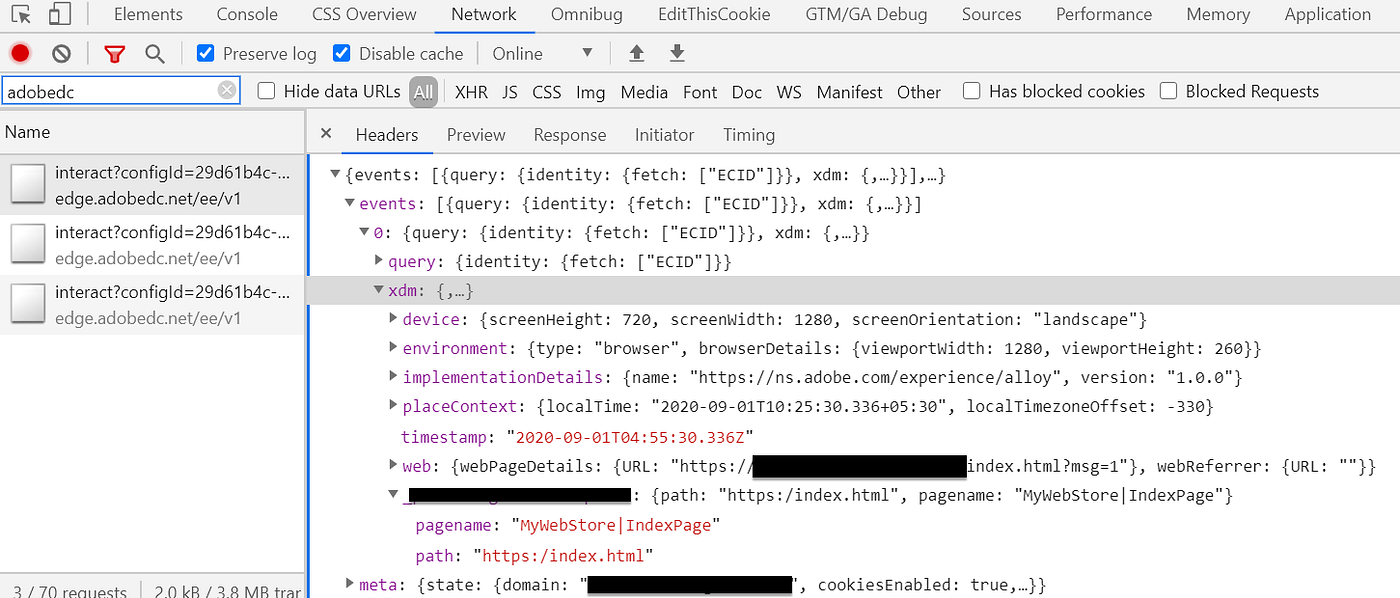Screen dimensions: 1400x598
Task: Filter requests by Font type
Action: 699,91
